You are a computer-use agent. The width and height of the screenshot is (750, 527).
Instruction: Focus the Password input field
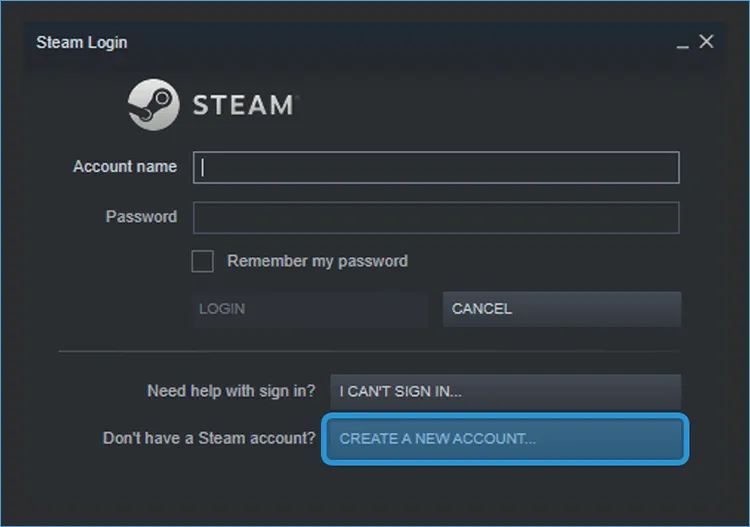(436, 218)
